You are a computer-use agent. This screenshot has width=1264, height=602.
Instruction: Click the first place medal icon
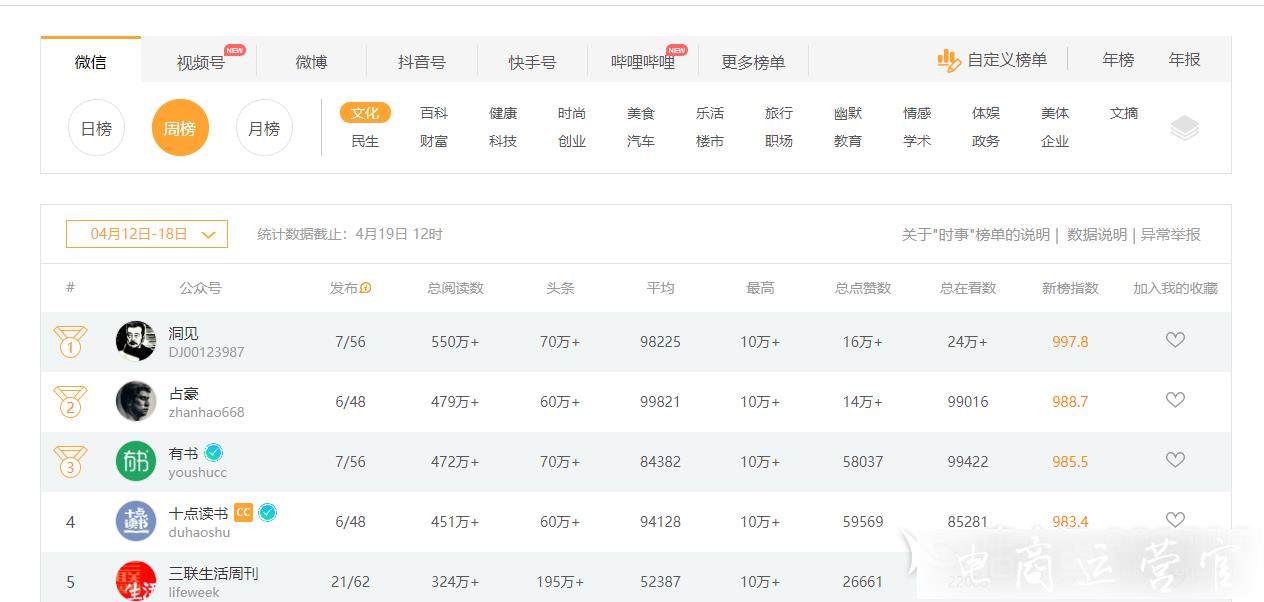point(70,343)
